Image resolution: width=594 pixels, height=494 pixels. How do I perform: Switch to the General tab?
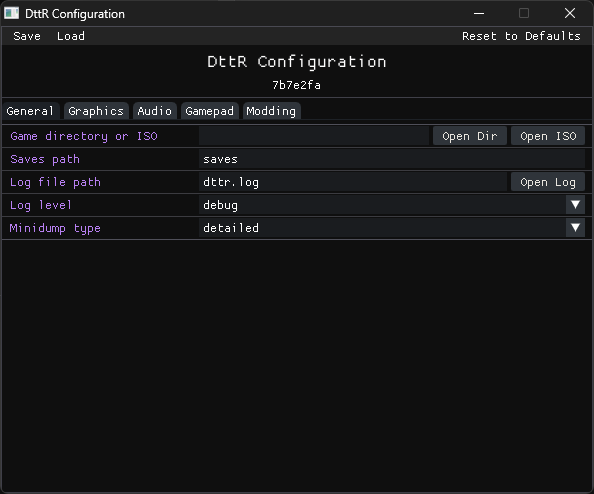click(x=30, y=111)
